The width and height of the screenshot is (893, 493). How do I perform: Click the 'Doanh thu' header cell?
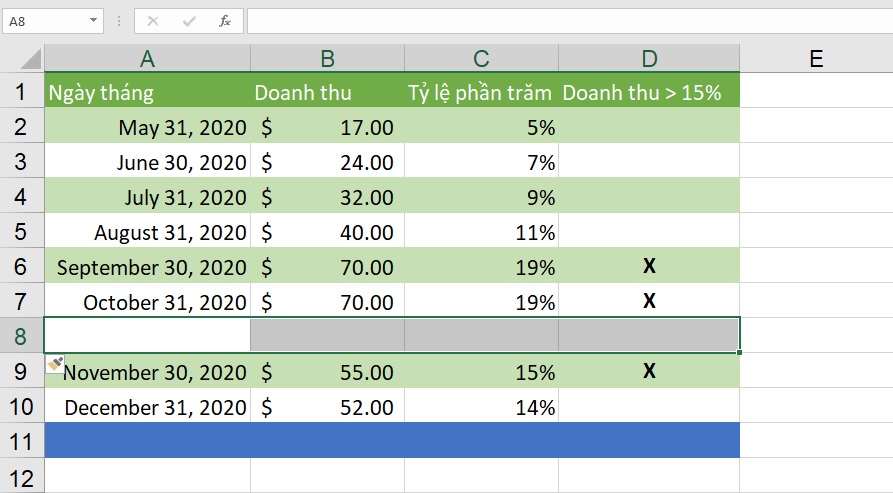(x=327, y=91)
